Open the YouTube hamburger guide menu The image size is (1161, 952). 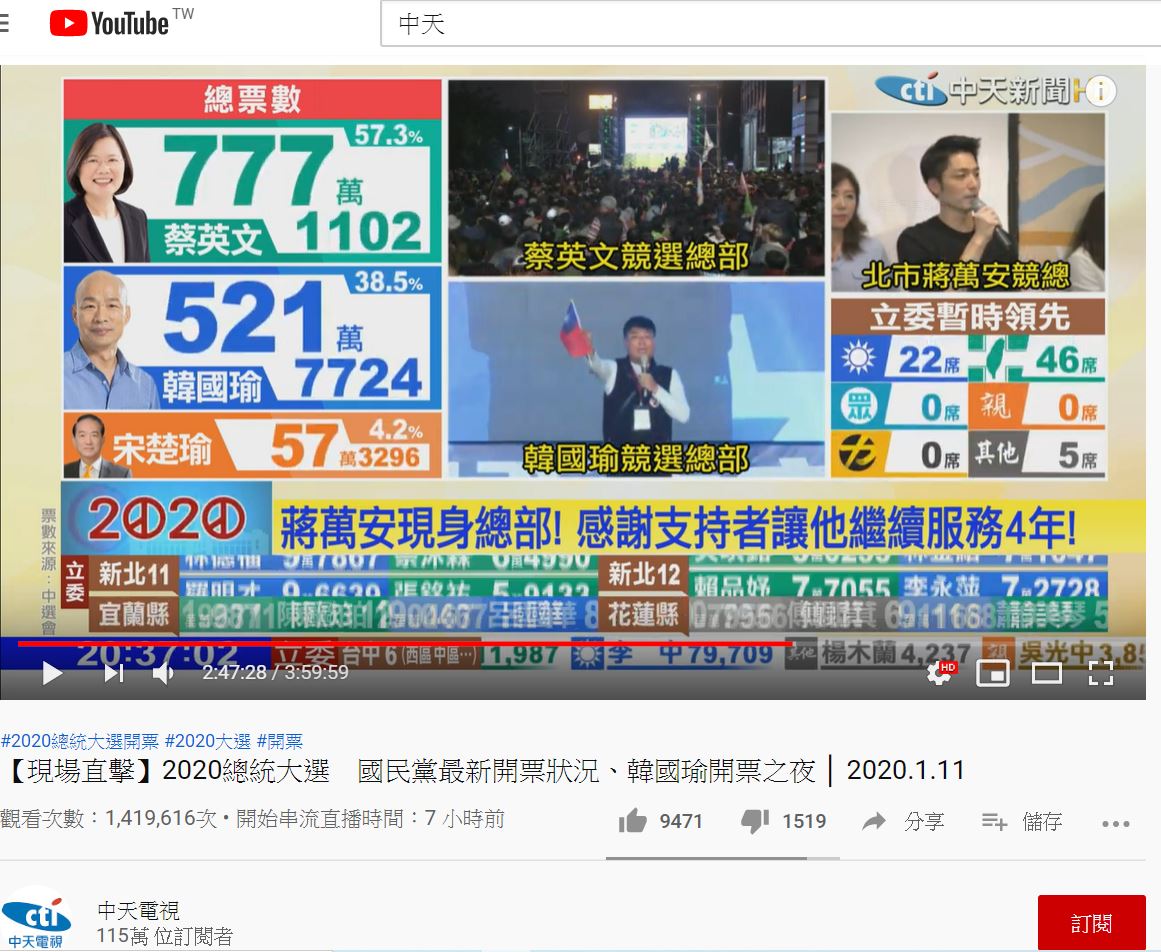click(x=4, y=24)
